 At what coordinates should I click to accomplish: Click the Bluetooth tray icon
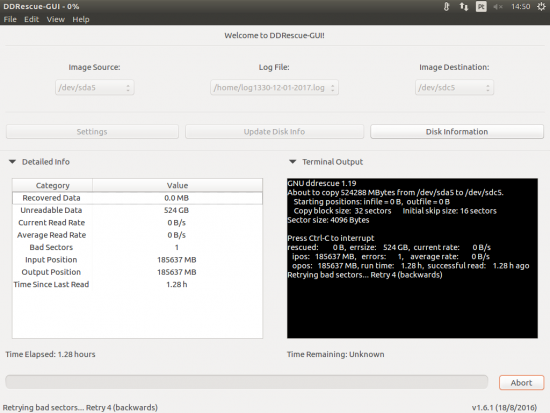tap(446, 7)
